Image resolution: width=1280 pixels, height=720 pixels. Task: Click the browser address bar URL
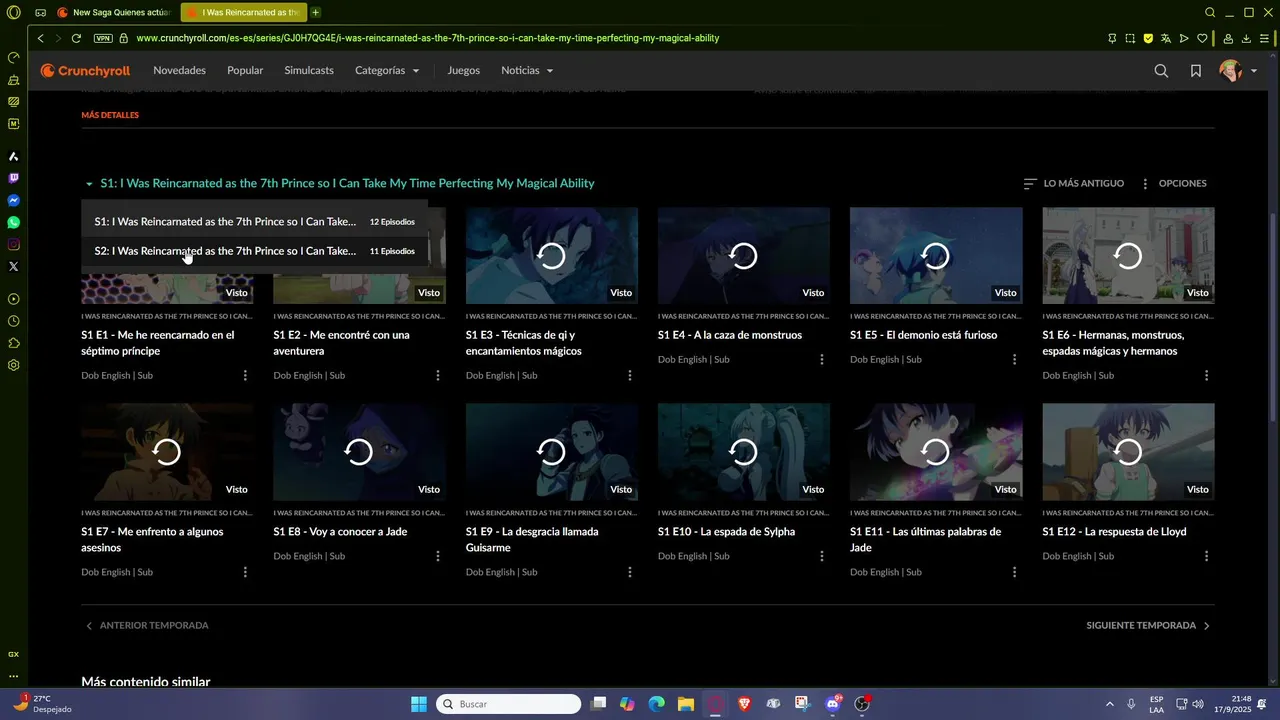coord(428,38)
